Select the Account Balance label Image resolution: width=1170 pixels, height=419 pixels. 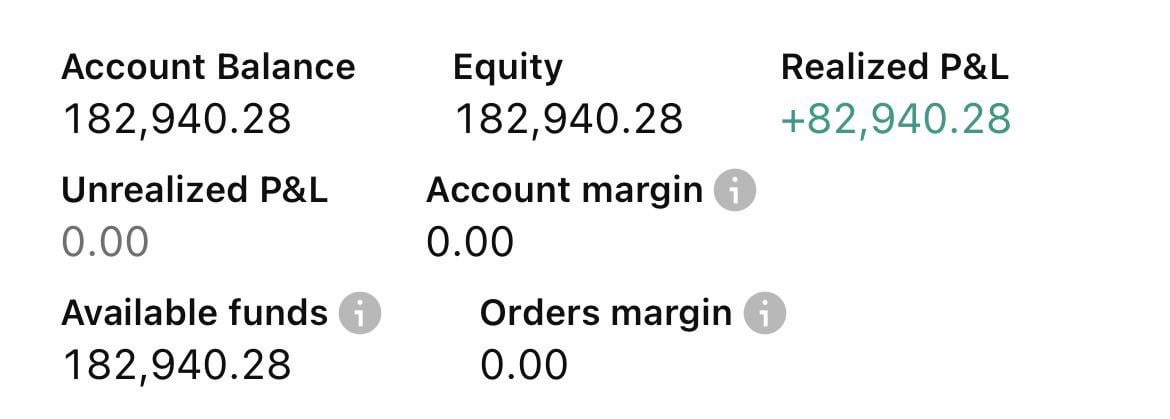pyautogui.click(x=208, y=67)
